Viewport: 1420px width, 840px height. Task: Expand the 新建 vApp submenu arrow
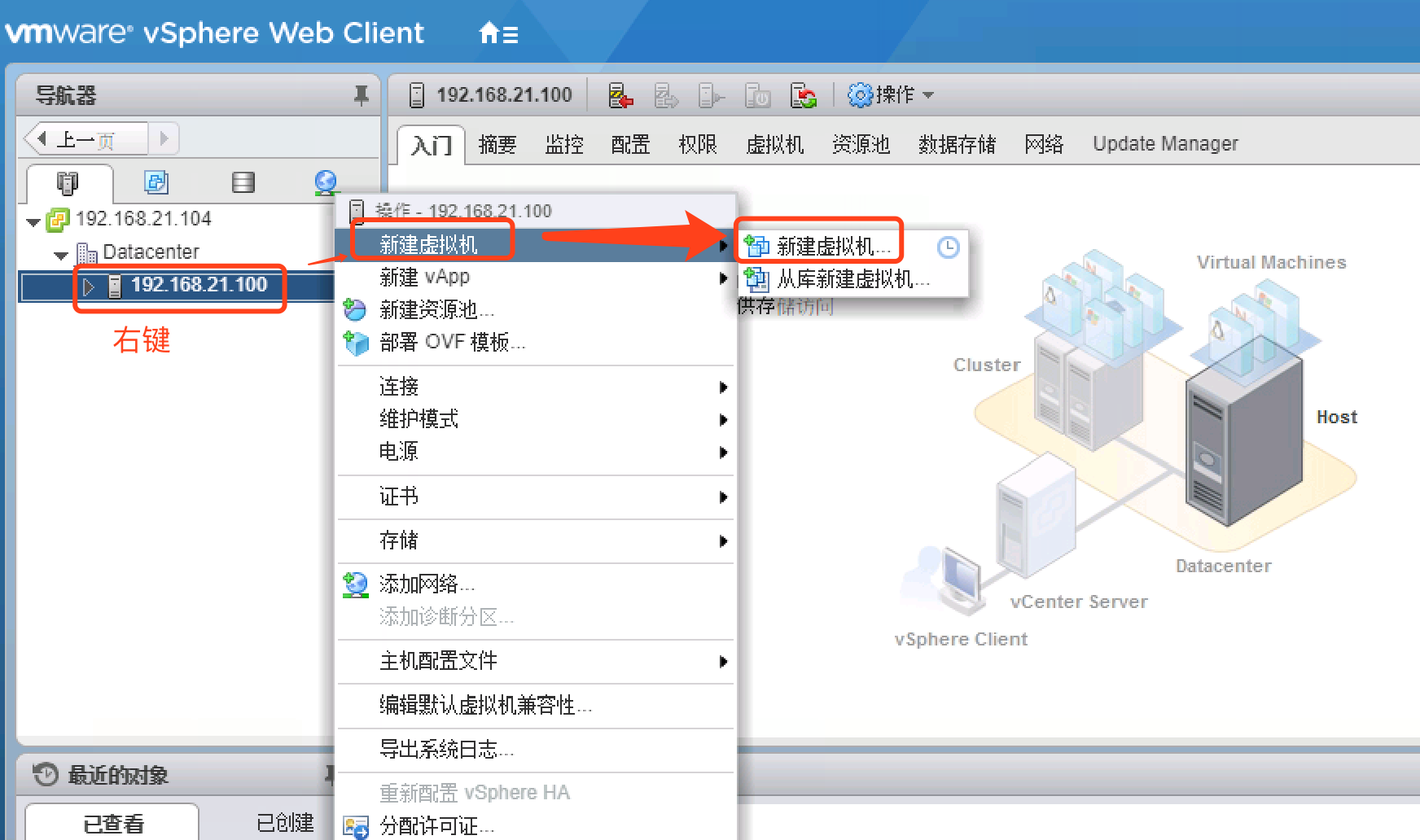click(723, 278)
